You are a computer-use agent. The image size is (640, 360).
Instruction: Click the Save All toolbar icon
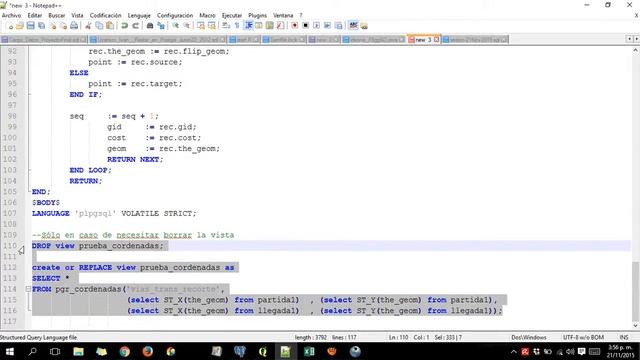42,26
